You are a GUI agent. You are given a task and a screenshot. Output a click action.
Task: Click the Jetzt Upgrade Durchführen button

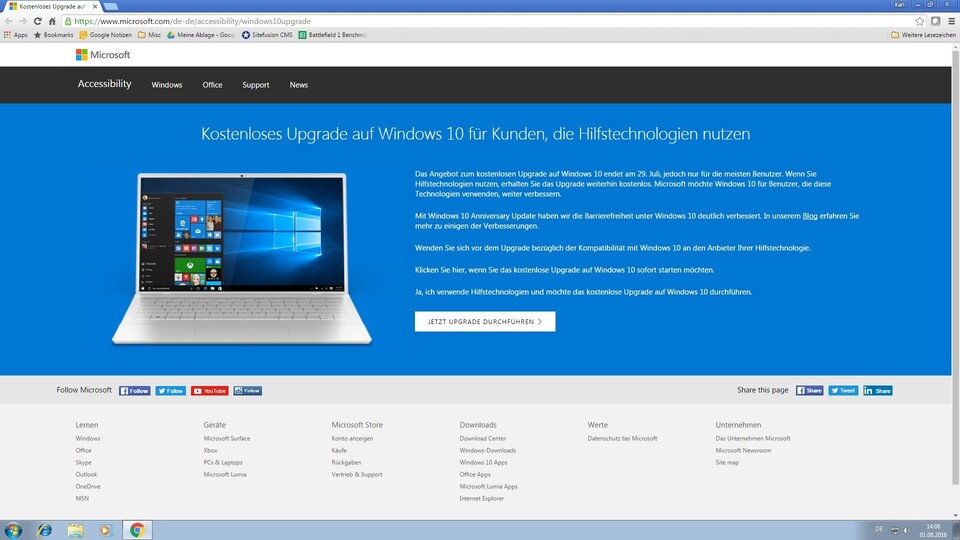click(x=485, y=322)
